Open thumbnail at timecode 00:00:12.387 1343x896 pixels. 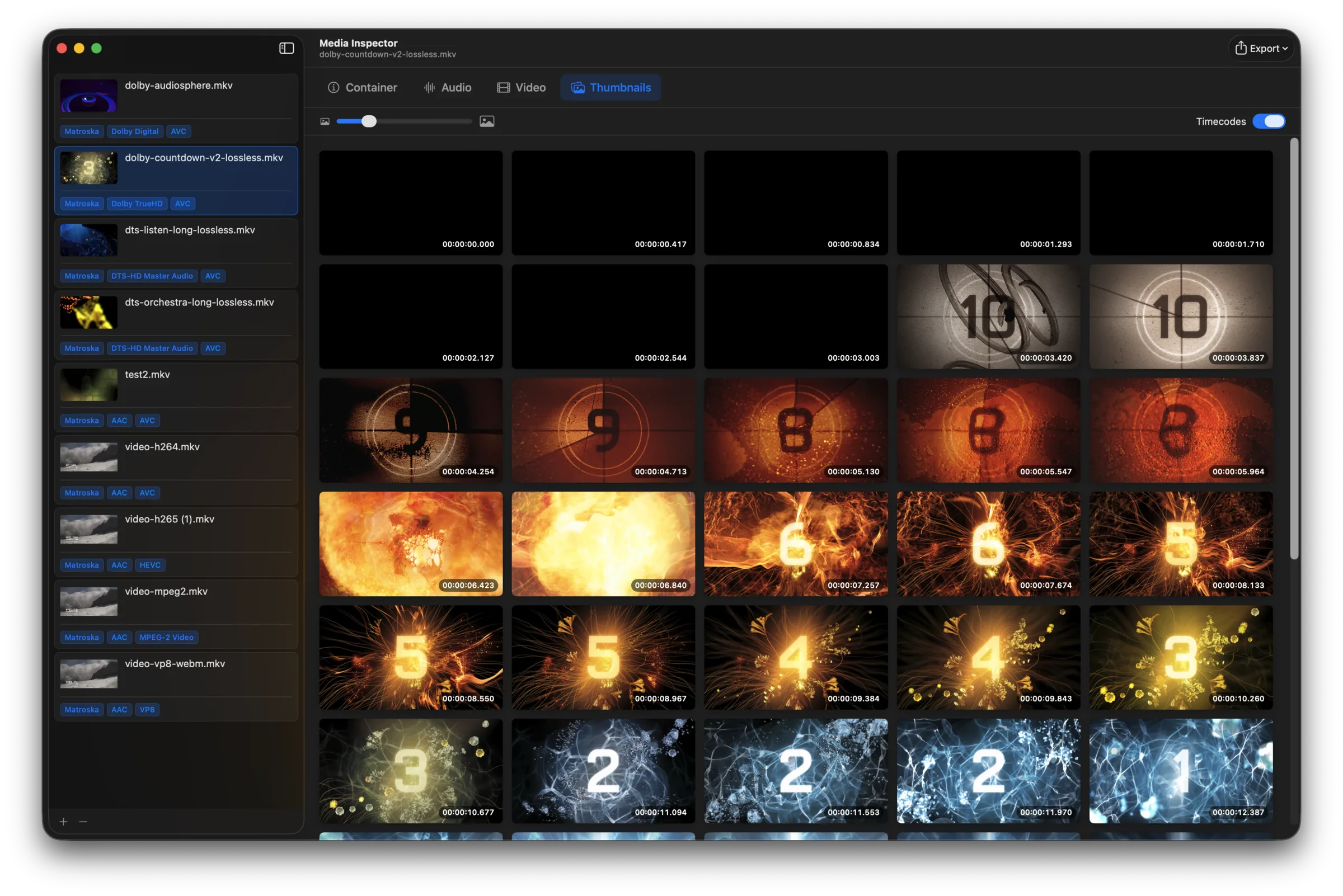(1181, 771)
